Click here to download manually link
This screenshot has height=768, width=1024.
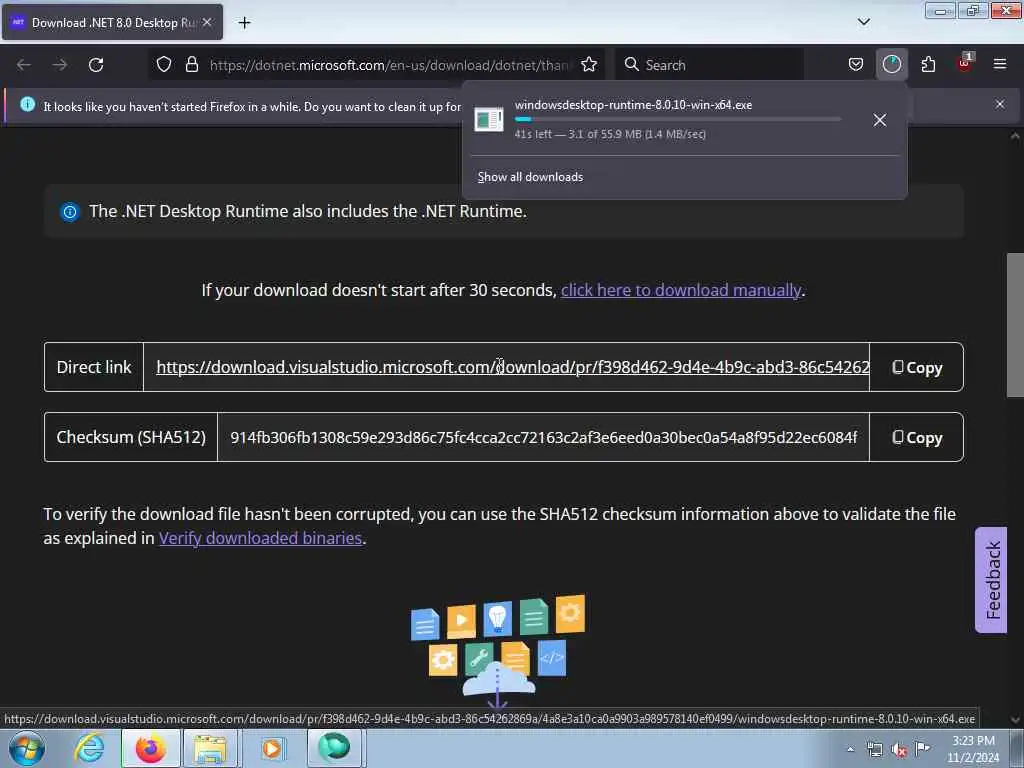tap(681, 290)
